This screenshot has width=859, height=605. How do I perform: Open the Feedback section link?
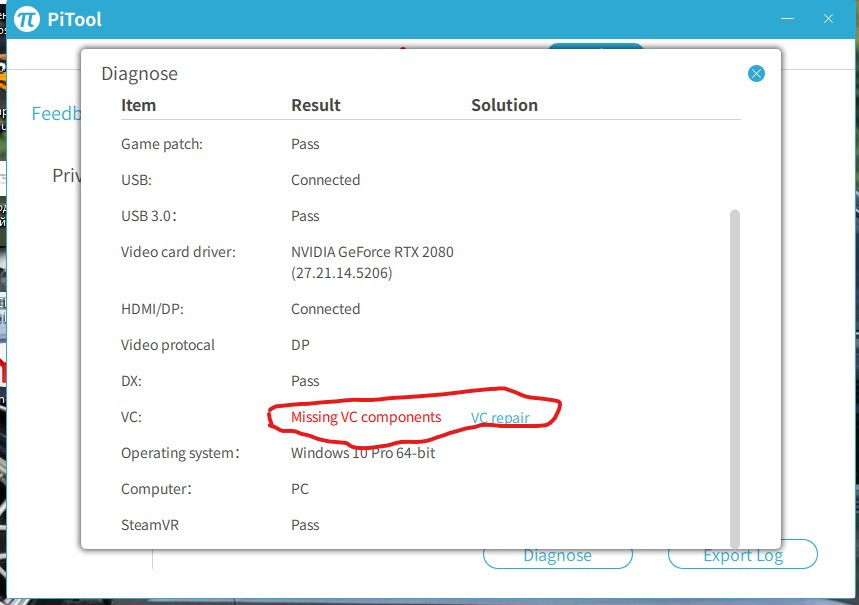pos(56,113)
